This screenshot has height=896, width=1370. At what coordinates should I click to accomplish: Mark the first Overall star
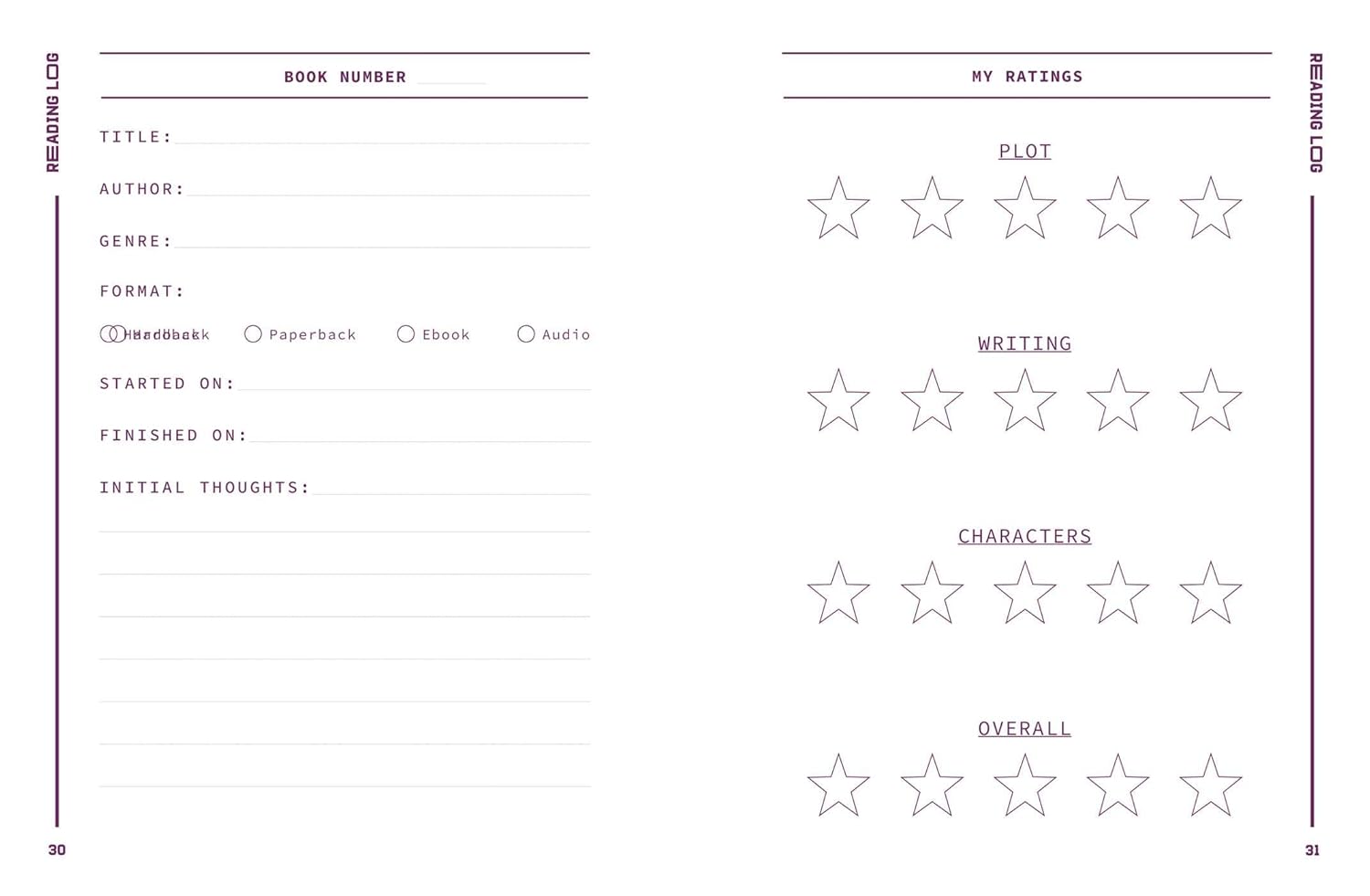pyautogui.click(x=838, y=786)
